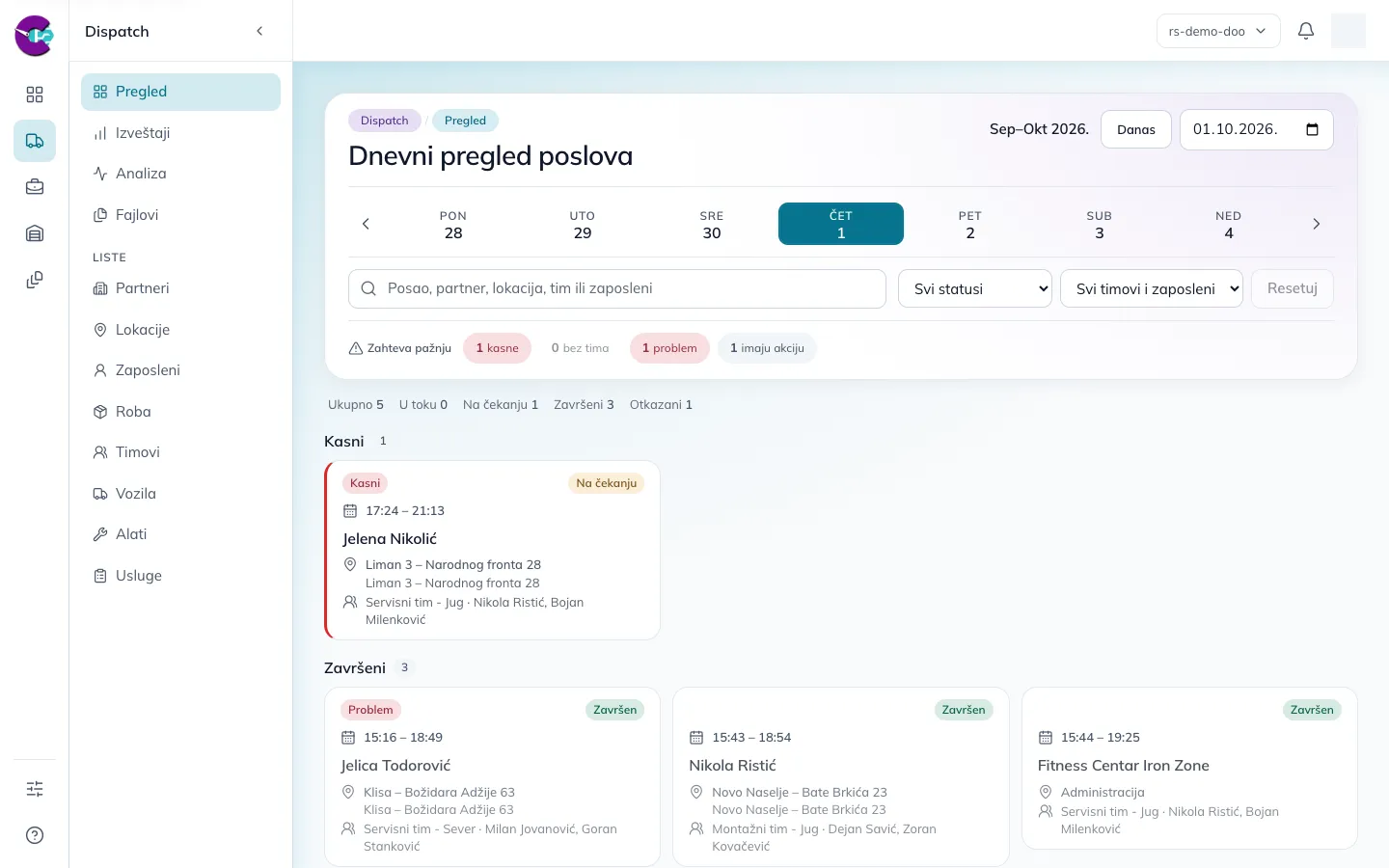Open the warehouse building icon in left rail

click(35, 233)
